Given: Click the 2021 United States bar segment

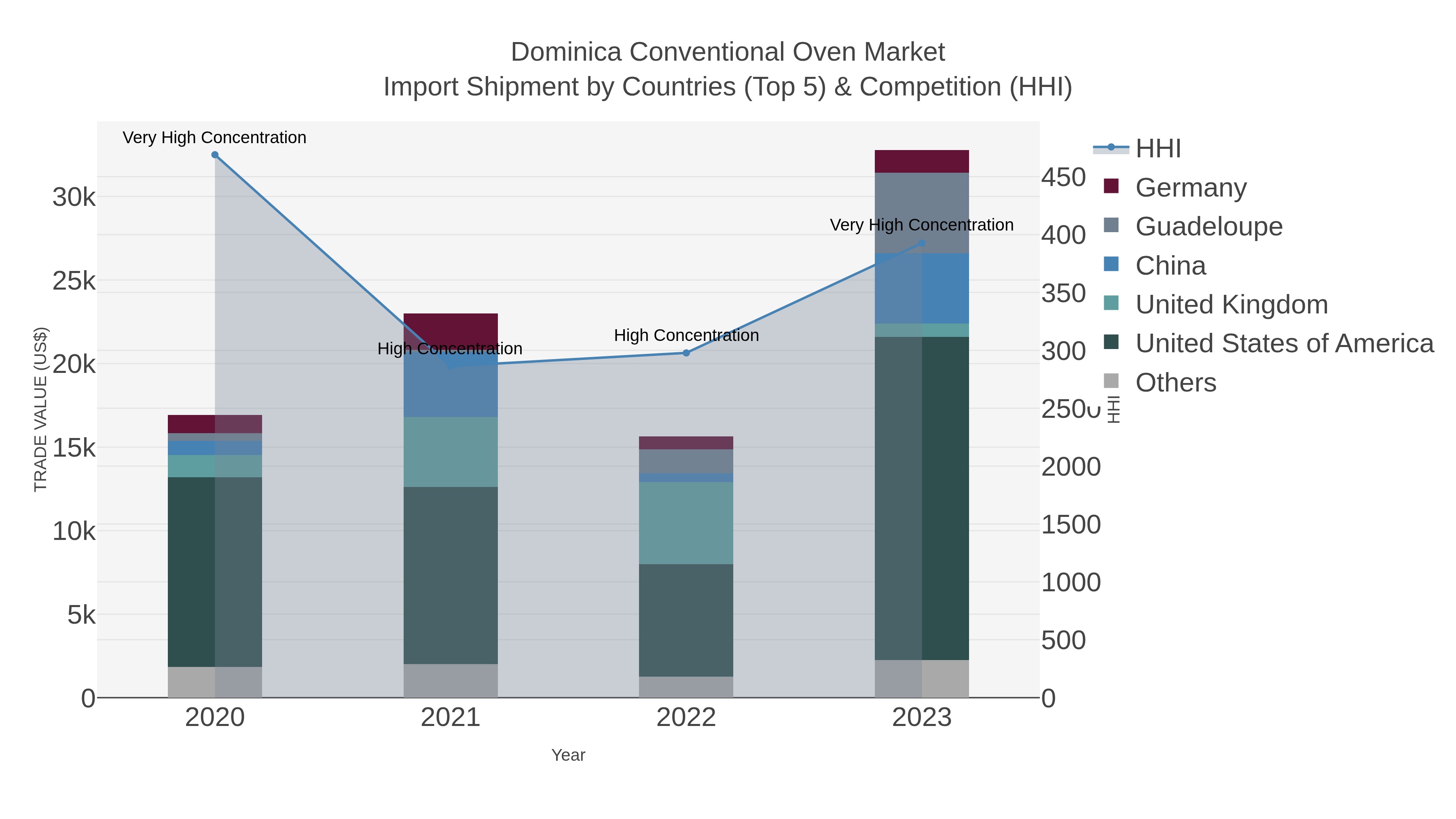Looking at the screenshot, I should tap(451, 576).
